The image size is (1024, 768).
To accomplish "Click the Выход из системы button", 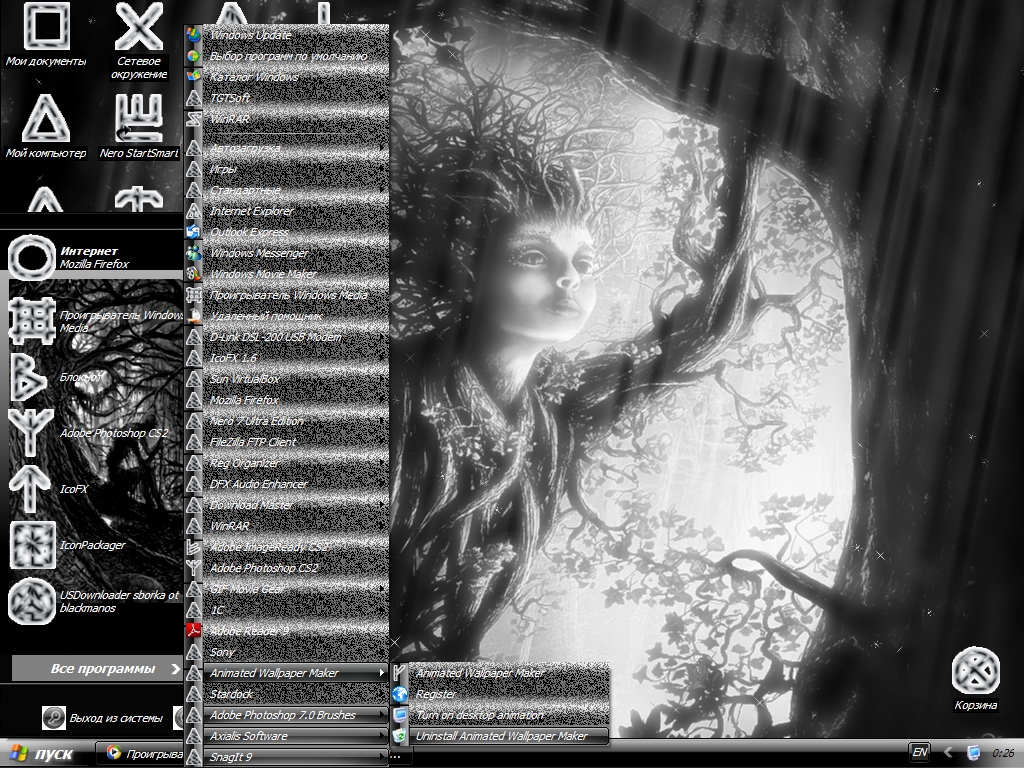I will [x=103, y=718].
